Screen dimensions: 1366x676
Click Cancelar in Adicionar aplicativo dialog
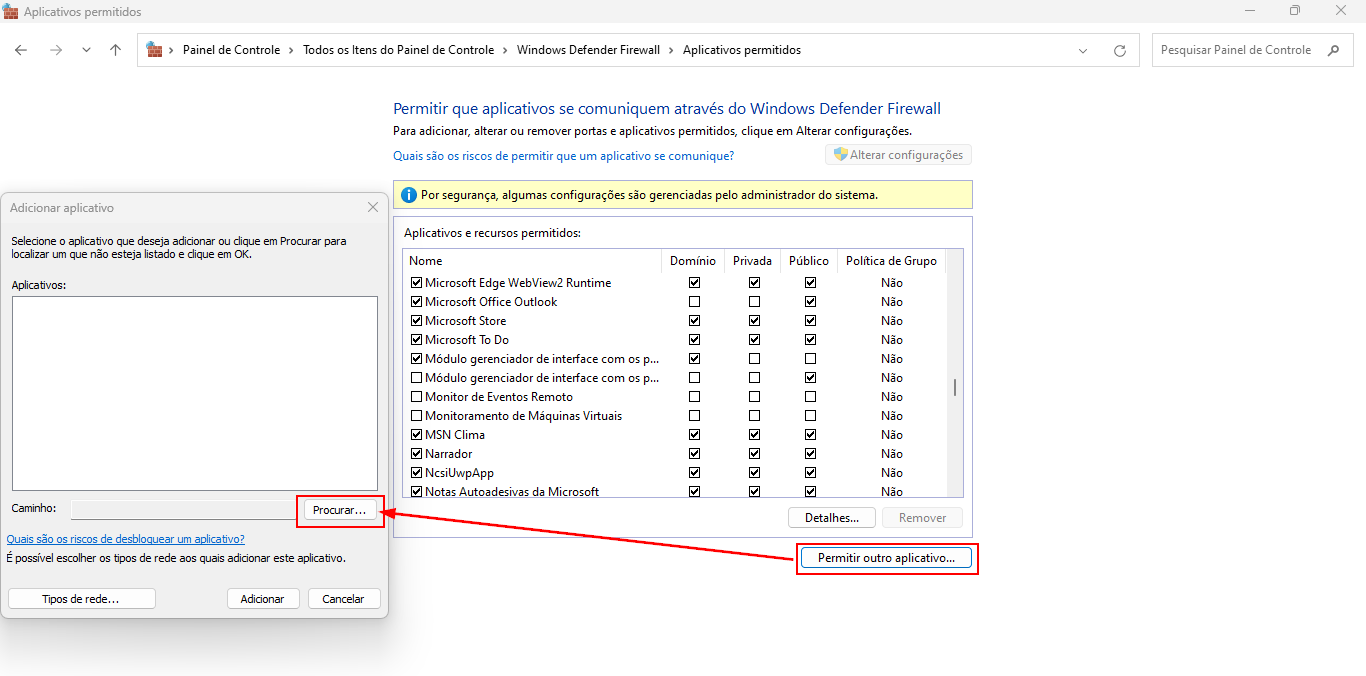tap(344, 599)
